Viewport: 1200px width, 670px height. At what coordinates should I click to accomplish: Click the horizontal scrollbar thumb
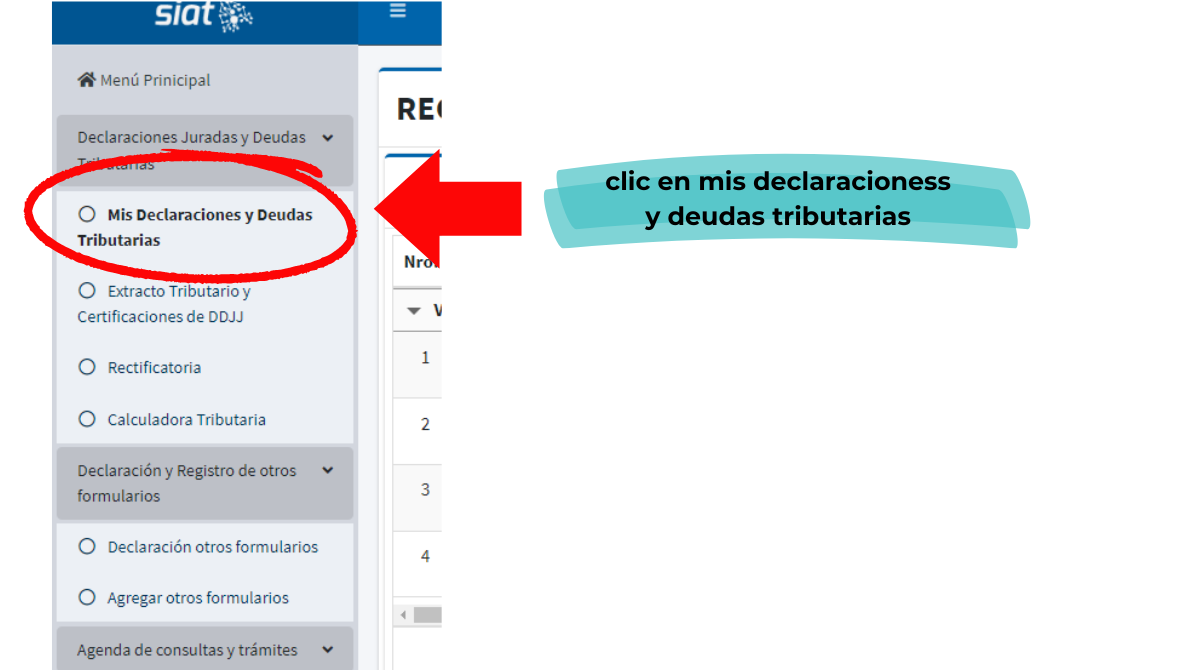[x=428, y=614]
